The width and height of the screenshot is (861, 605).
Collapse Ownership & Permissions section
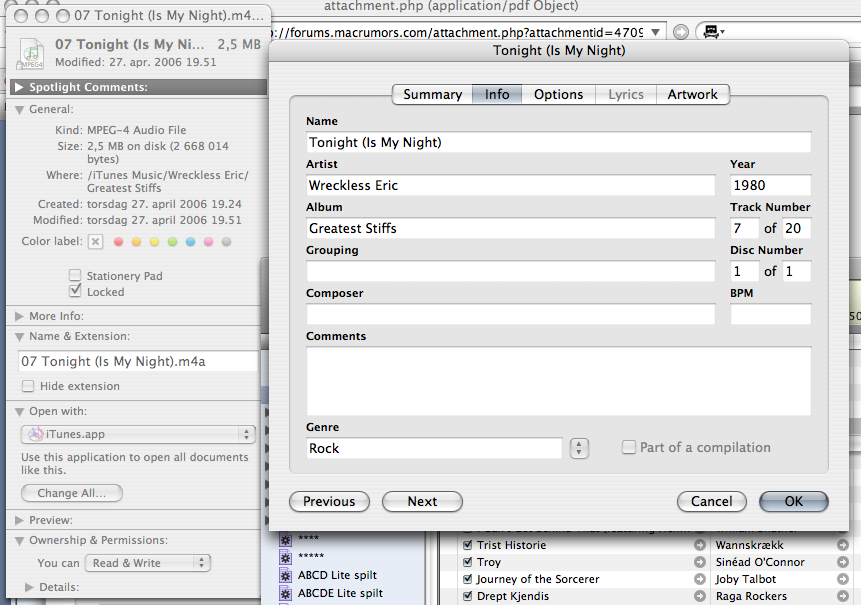(19, 541)
